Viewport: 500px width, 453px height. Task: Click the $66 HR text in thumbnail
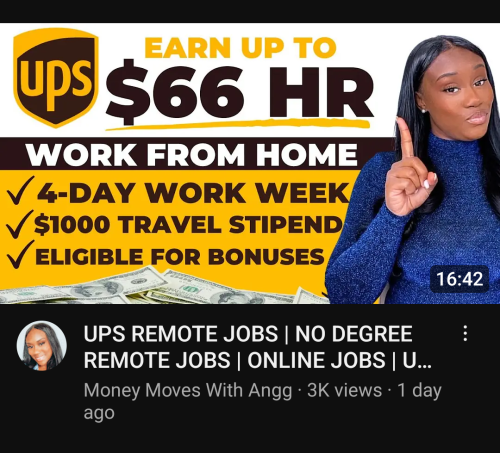[x=240, y=92]
